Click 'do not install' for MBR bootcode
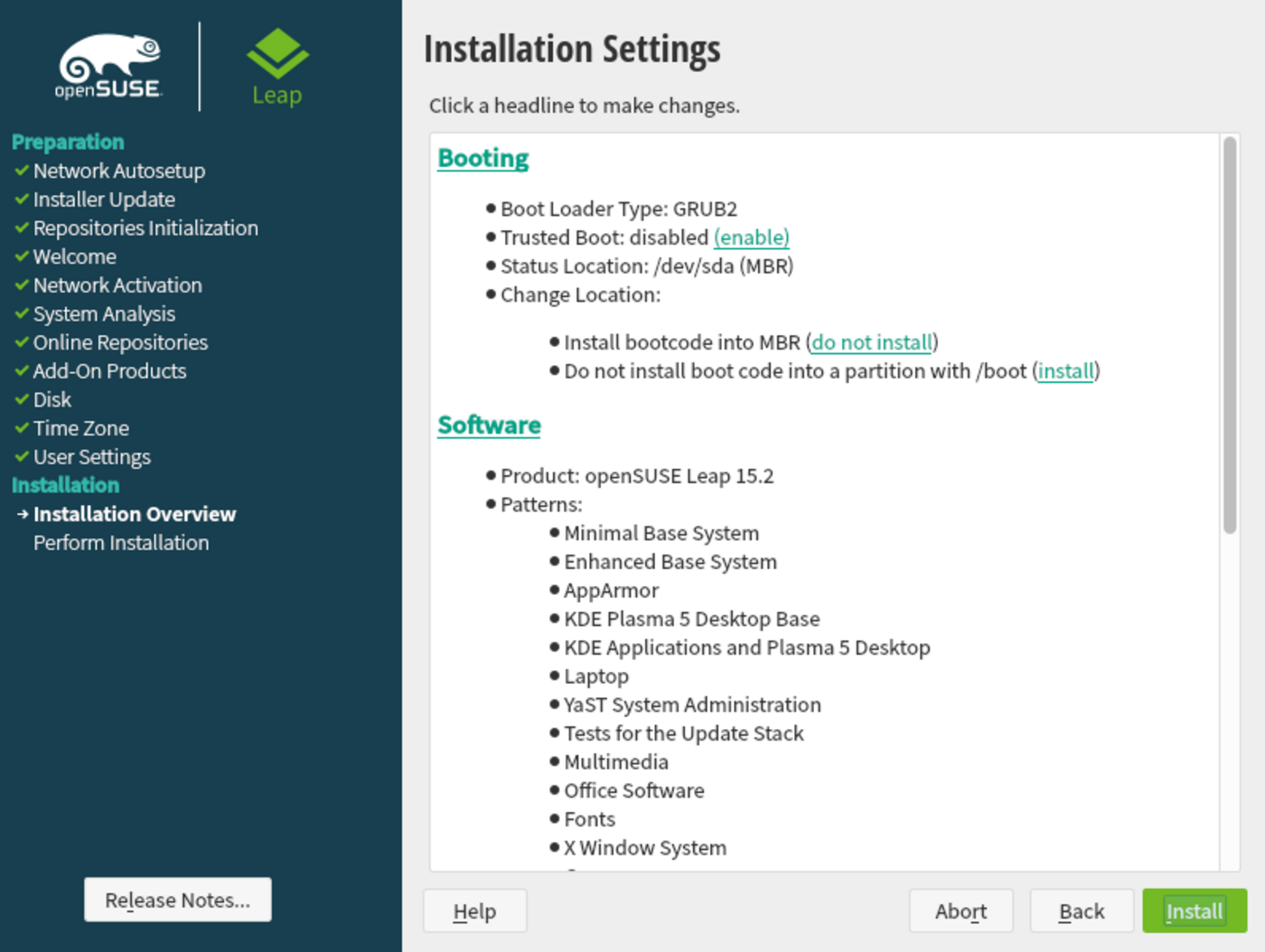 point(871,342)
